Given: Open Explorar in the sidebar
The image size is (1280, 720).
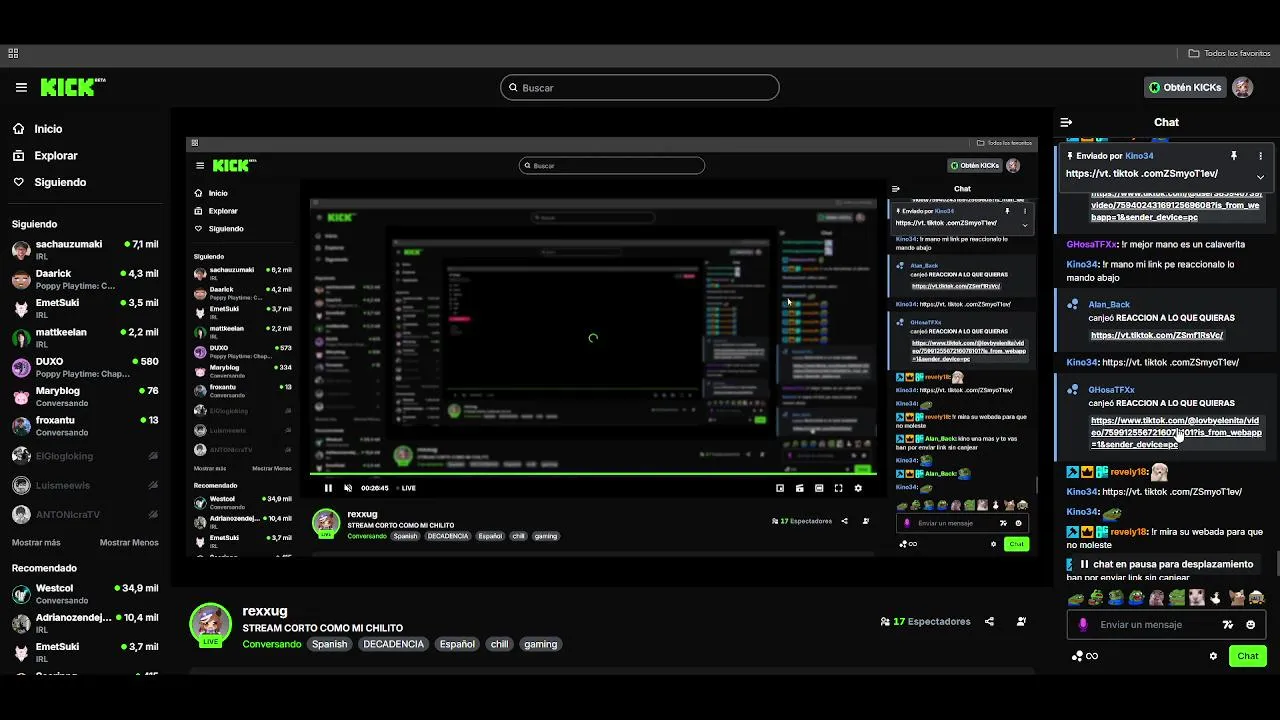Looking at the screenshot, I should tap(45, 156).
